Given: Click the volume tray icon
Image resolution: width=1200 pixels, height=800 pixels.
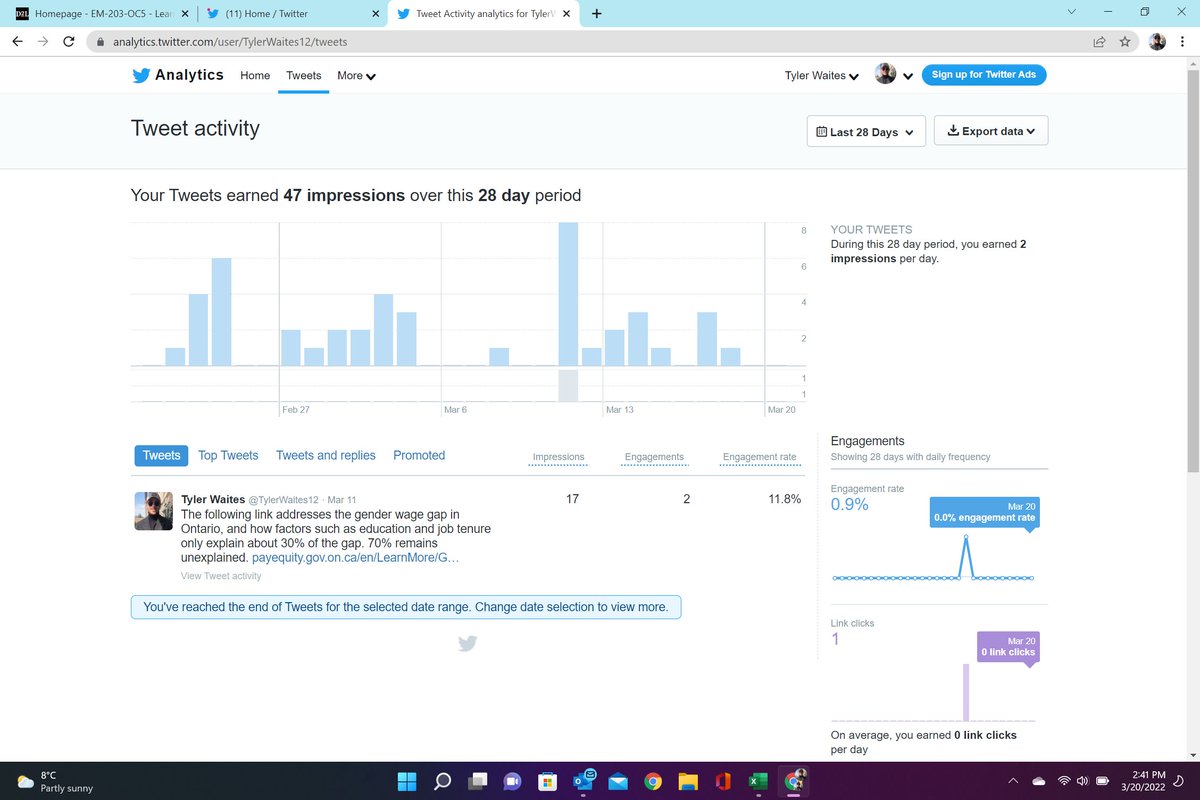Looking at the screenshot, I should (x=1084, y=781).
